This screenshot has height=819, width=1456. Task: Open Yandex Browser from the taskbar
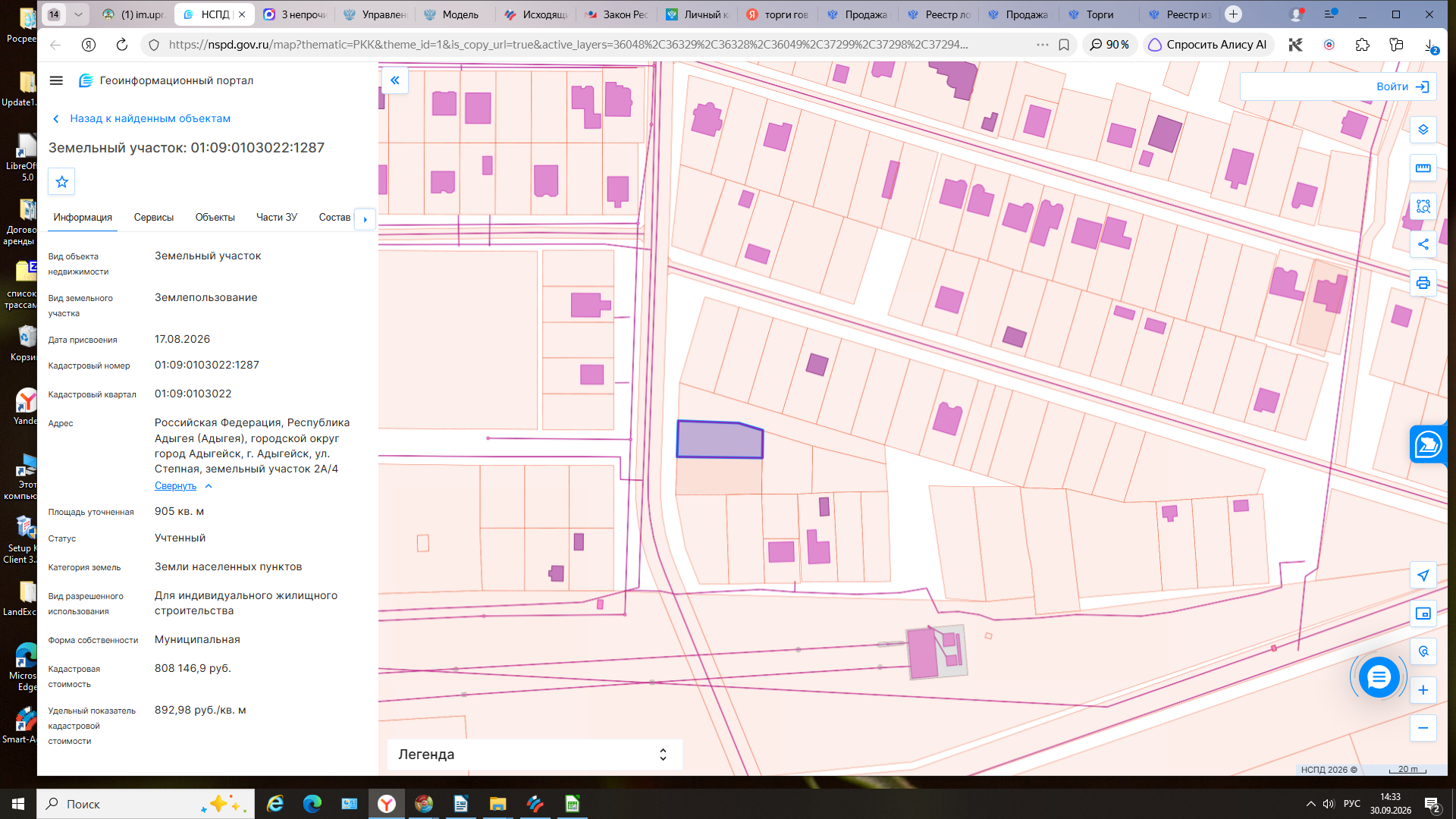tap(387, 804)
